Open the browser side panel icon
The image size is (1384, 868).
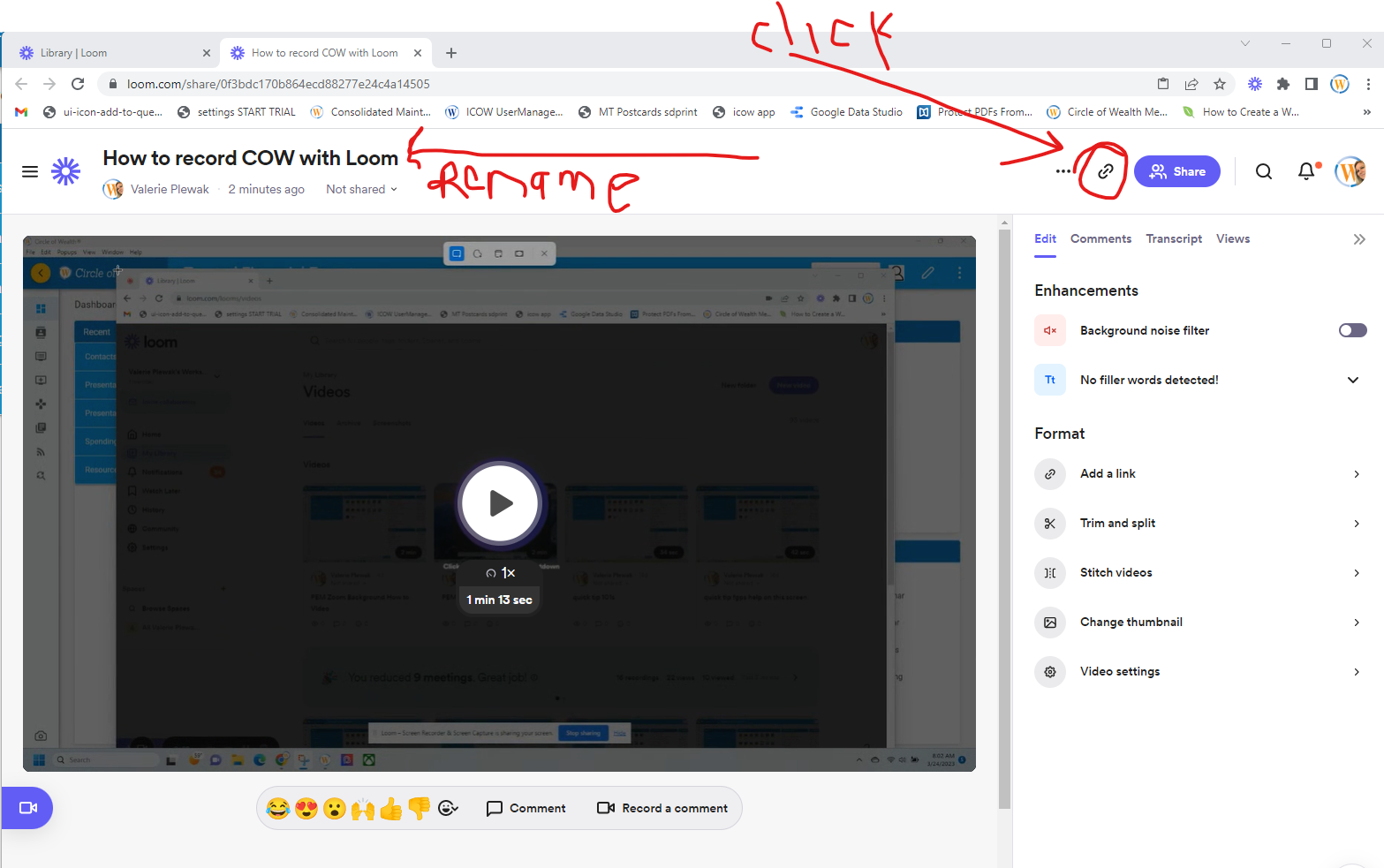click(x=1312, y=84)
